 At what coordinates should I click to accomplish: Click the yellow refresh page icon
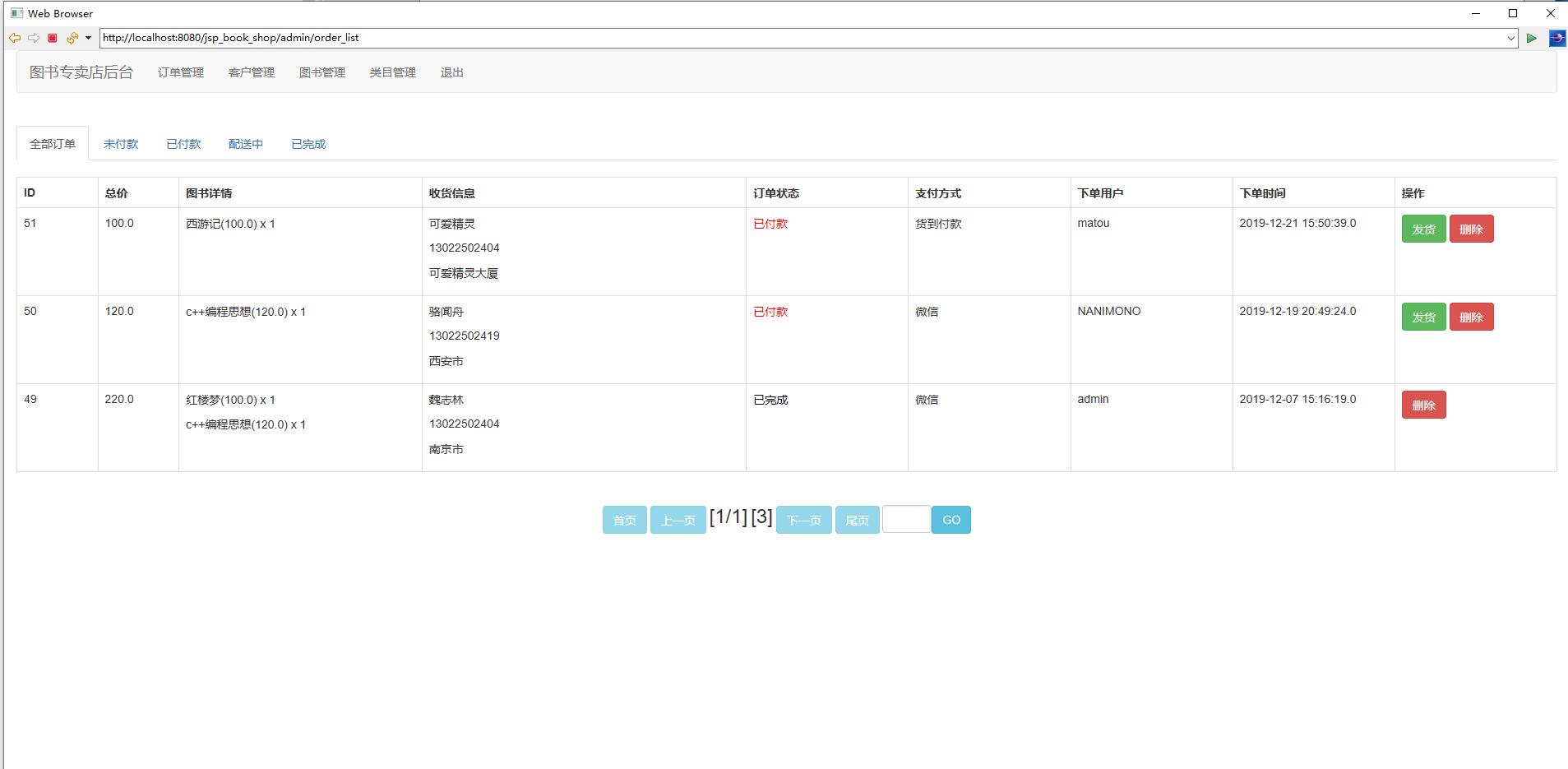tap(72, 38)
